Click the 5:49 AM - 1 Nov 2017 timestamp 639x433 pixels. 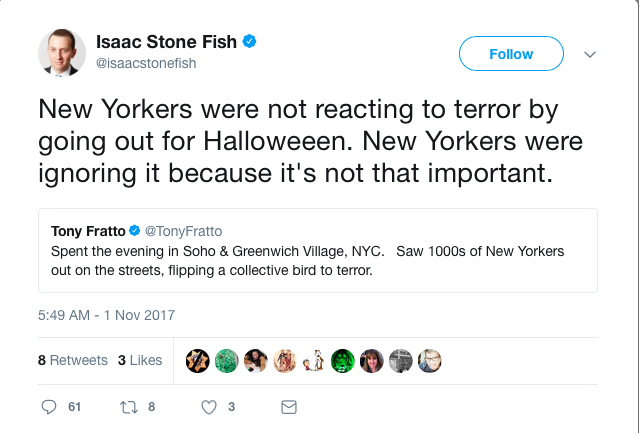106,315
